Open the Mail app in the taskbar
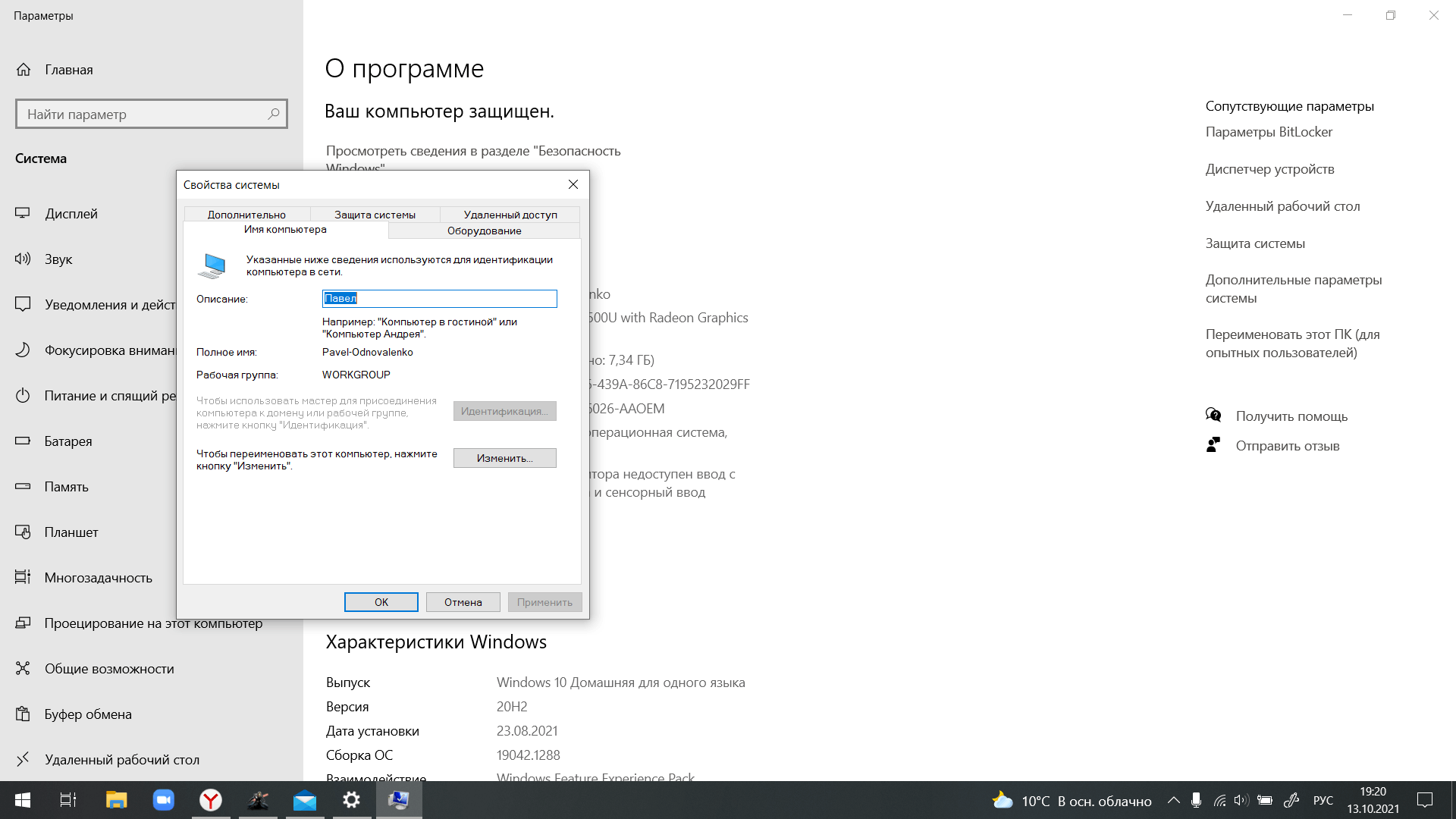Screen dimensions: 1456x819 tap(305, 800)
